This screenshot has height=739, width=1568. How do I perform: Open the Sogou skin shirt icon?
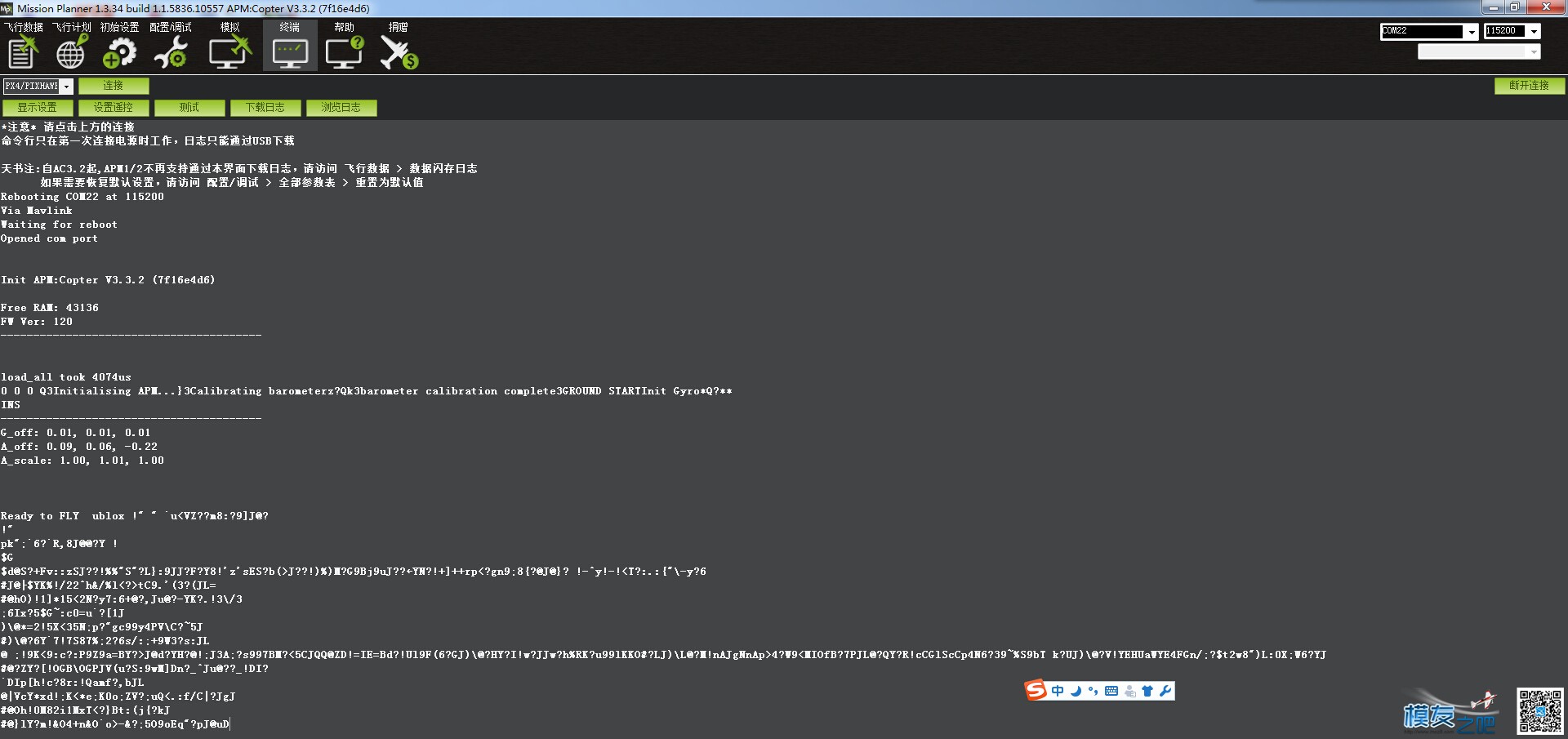[x=1147, y=691]
